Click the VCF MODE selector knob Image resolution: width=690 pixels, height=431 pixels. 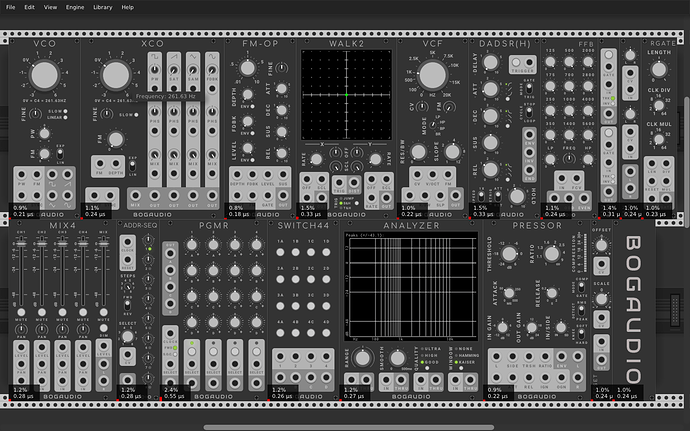pyautogui.click(x=433, y=125)
